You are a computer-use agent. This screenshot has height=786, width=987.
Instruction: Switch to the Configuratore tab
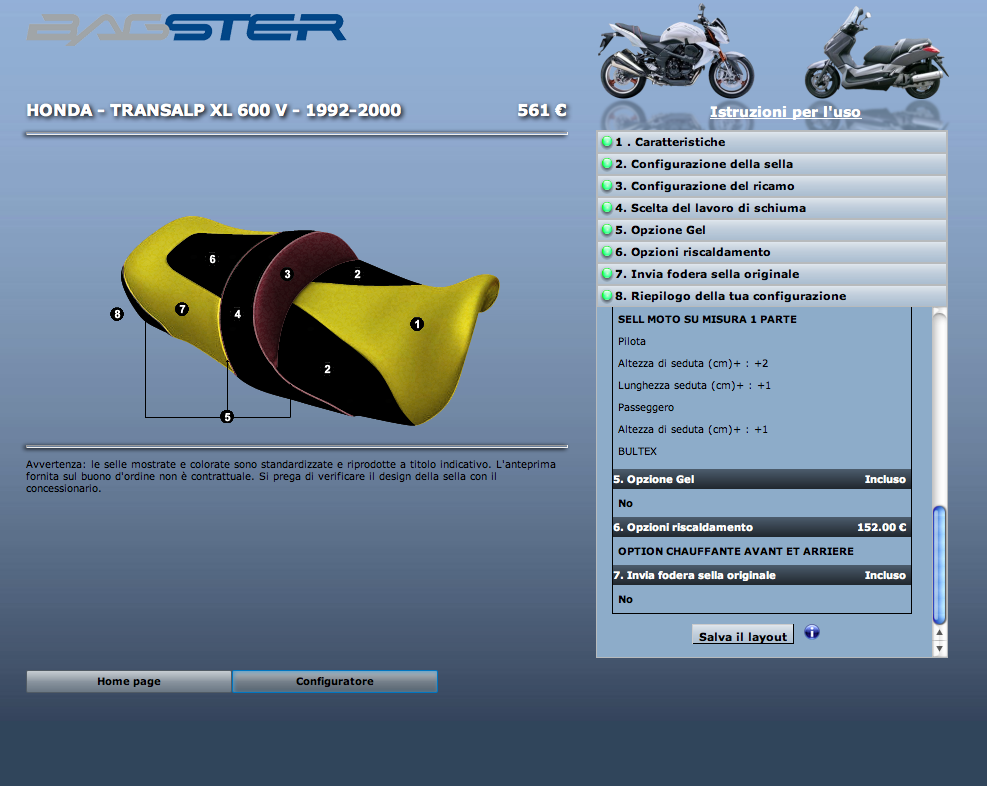pos(335,682)
